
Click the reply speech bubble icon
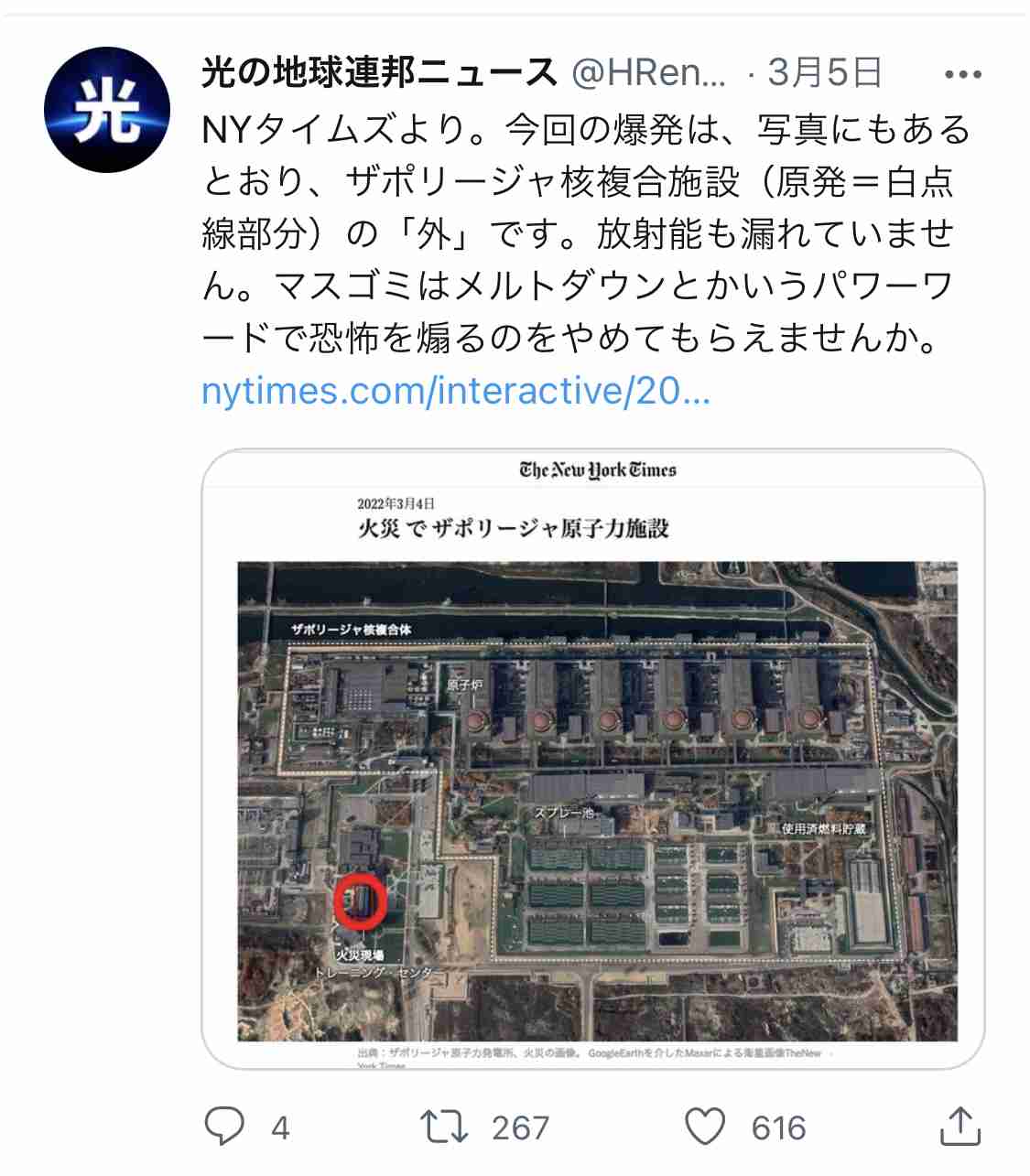click(x=224, y=1127)
